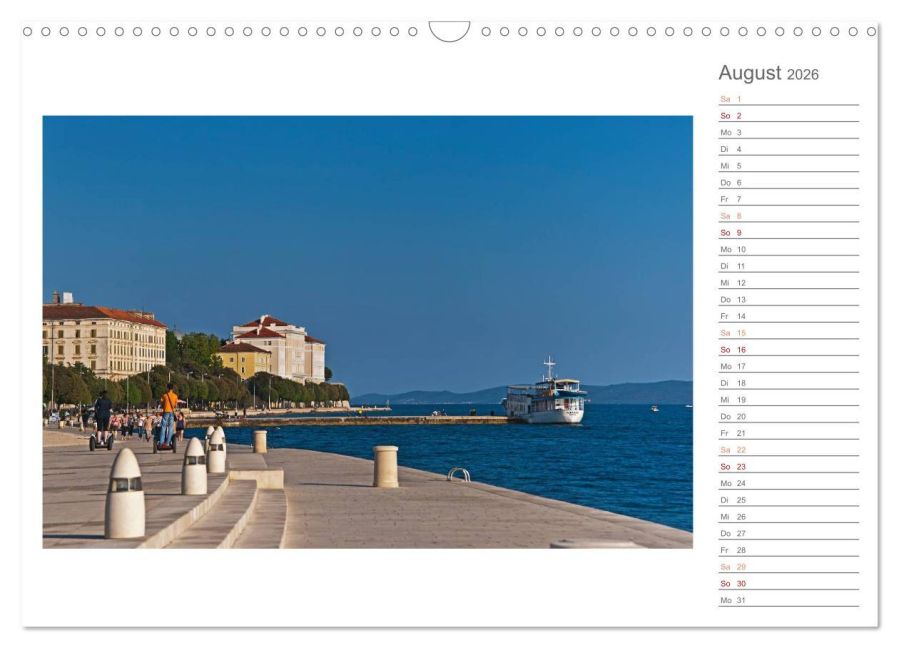
Task: Click the Fr 28 calendar entry
Action: pos(788,550)
